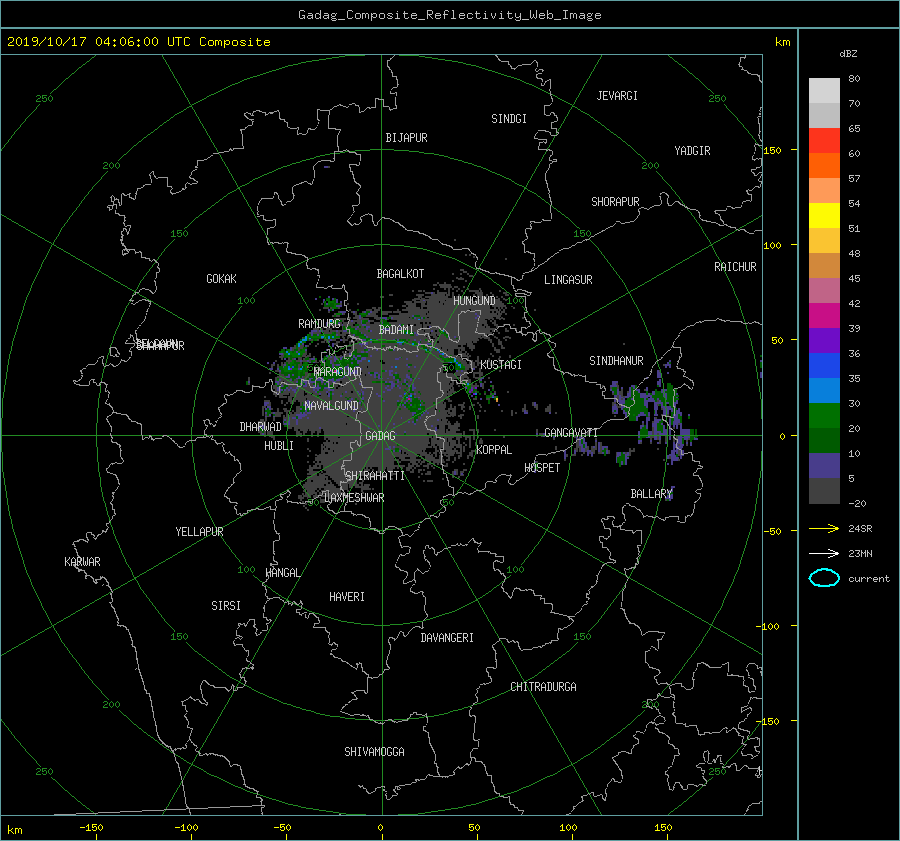Click the SIRSI city label

[x=226, y=606]
